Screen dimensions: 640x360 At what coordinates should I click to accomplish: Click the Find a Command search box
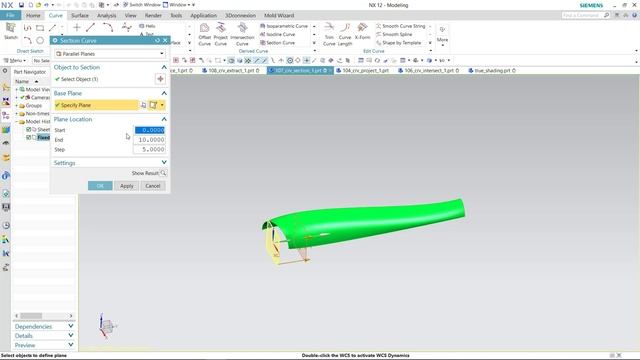[x=585, y=15]
